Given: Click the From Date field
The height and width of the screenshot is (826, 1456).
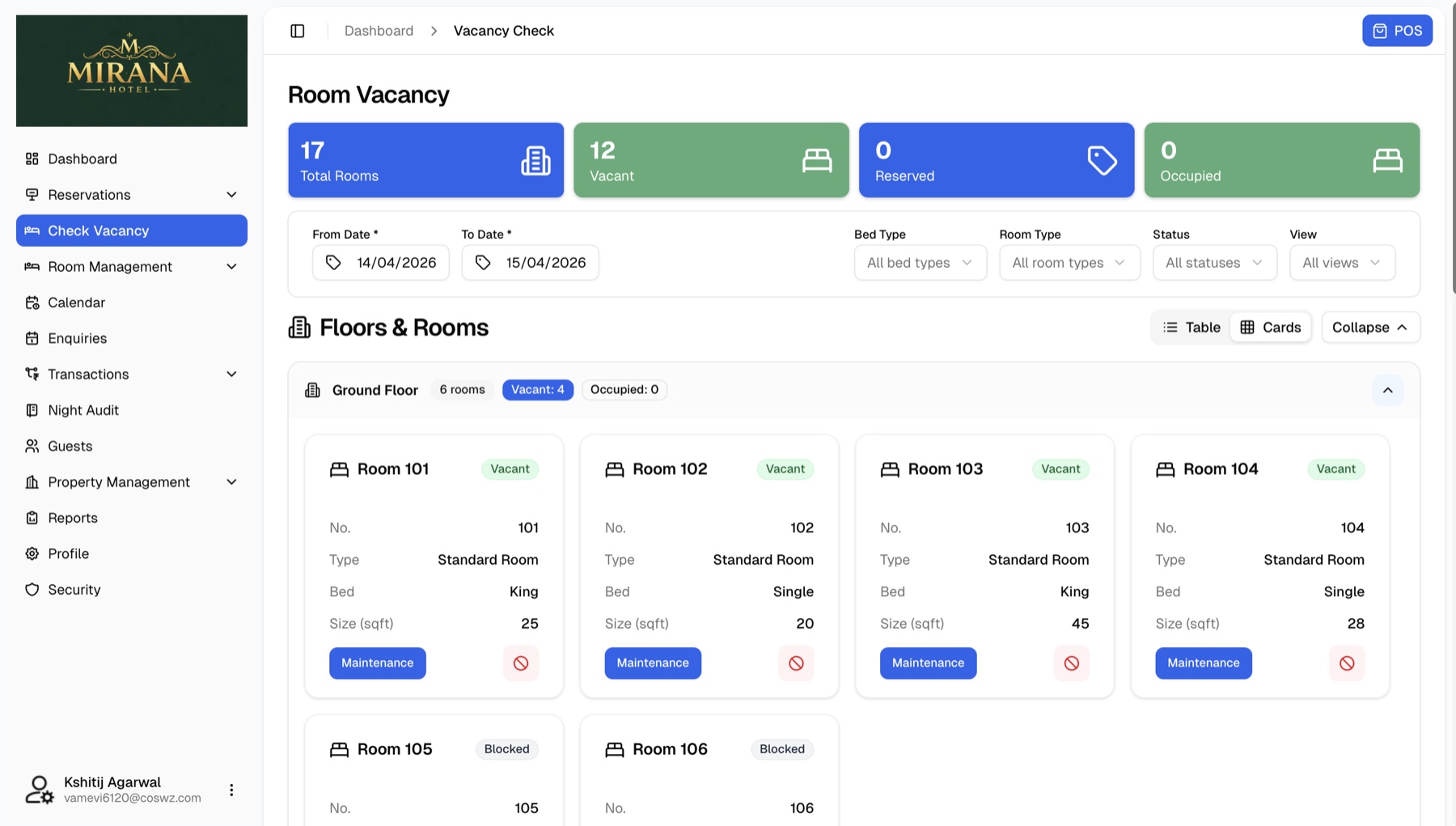Looking at the screenshot, I should click(381, 263).
